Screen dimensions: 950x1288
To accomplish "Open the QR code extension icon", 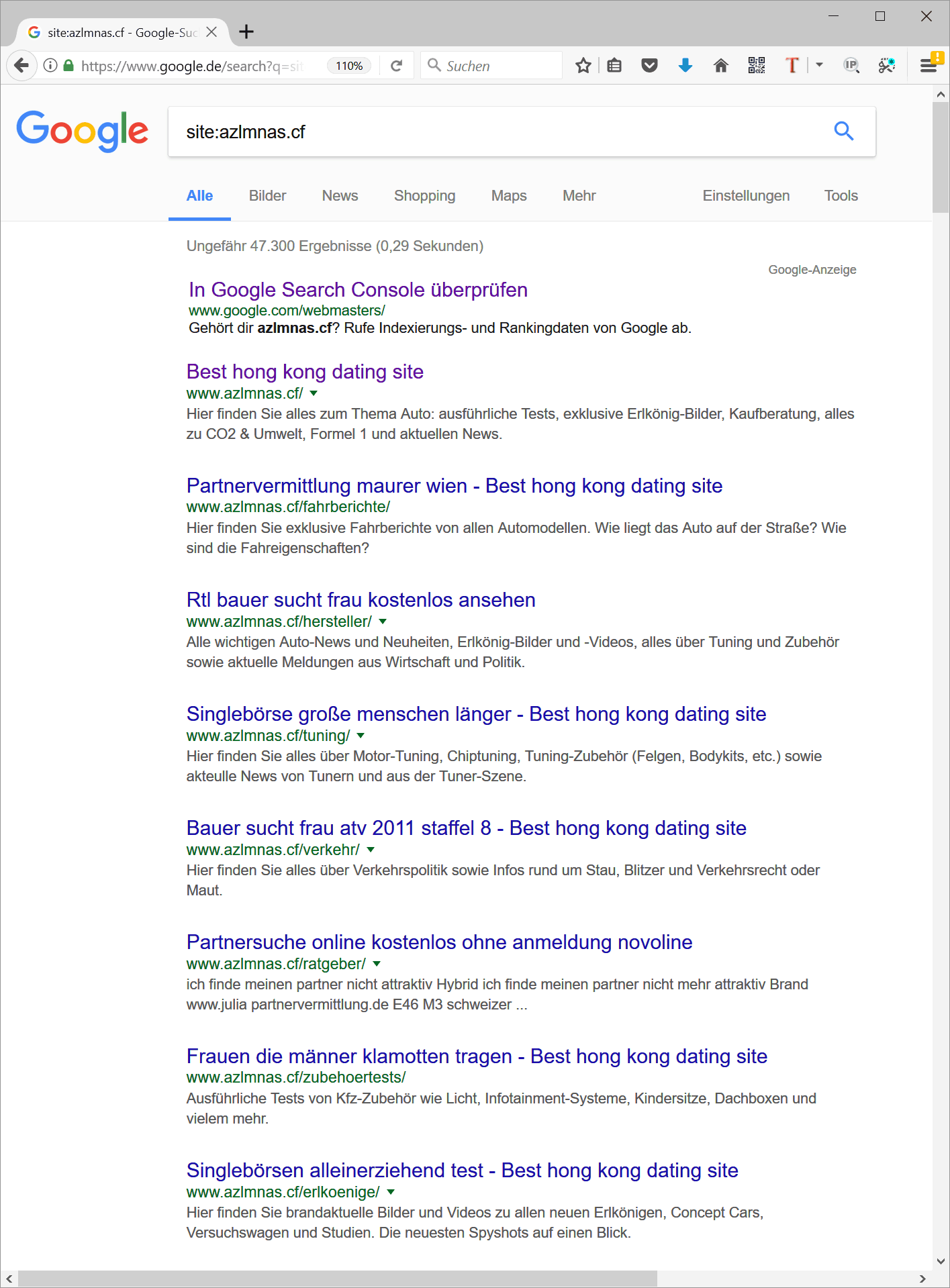I will (757, 66).
